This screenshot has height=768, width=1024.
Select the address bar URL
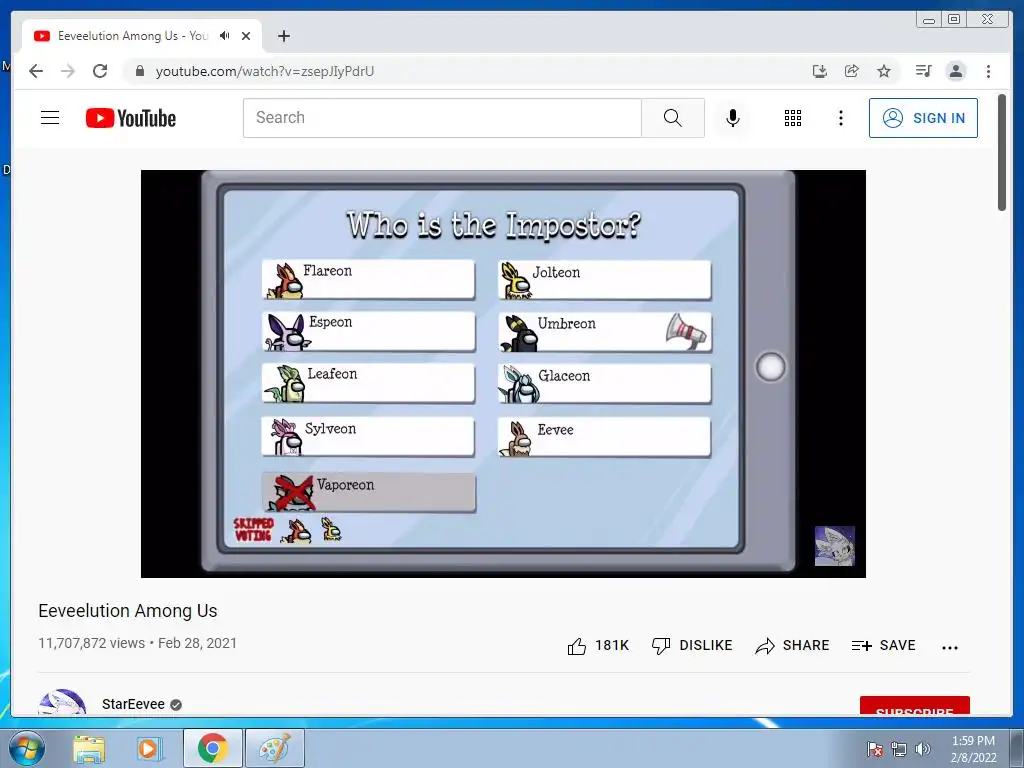point(264,71)
